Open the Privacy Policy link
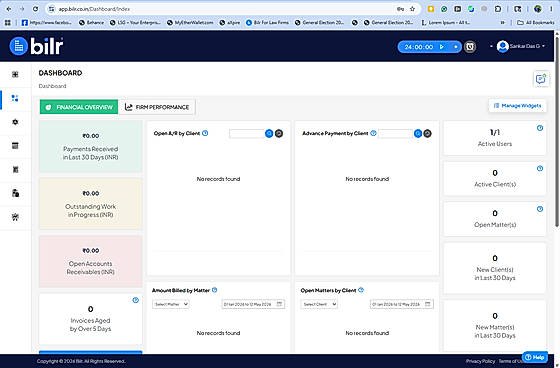Screen dimensions: 560x368 click(480, 361)
